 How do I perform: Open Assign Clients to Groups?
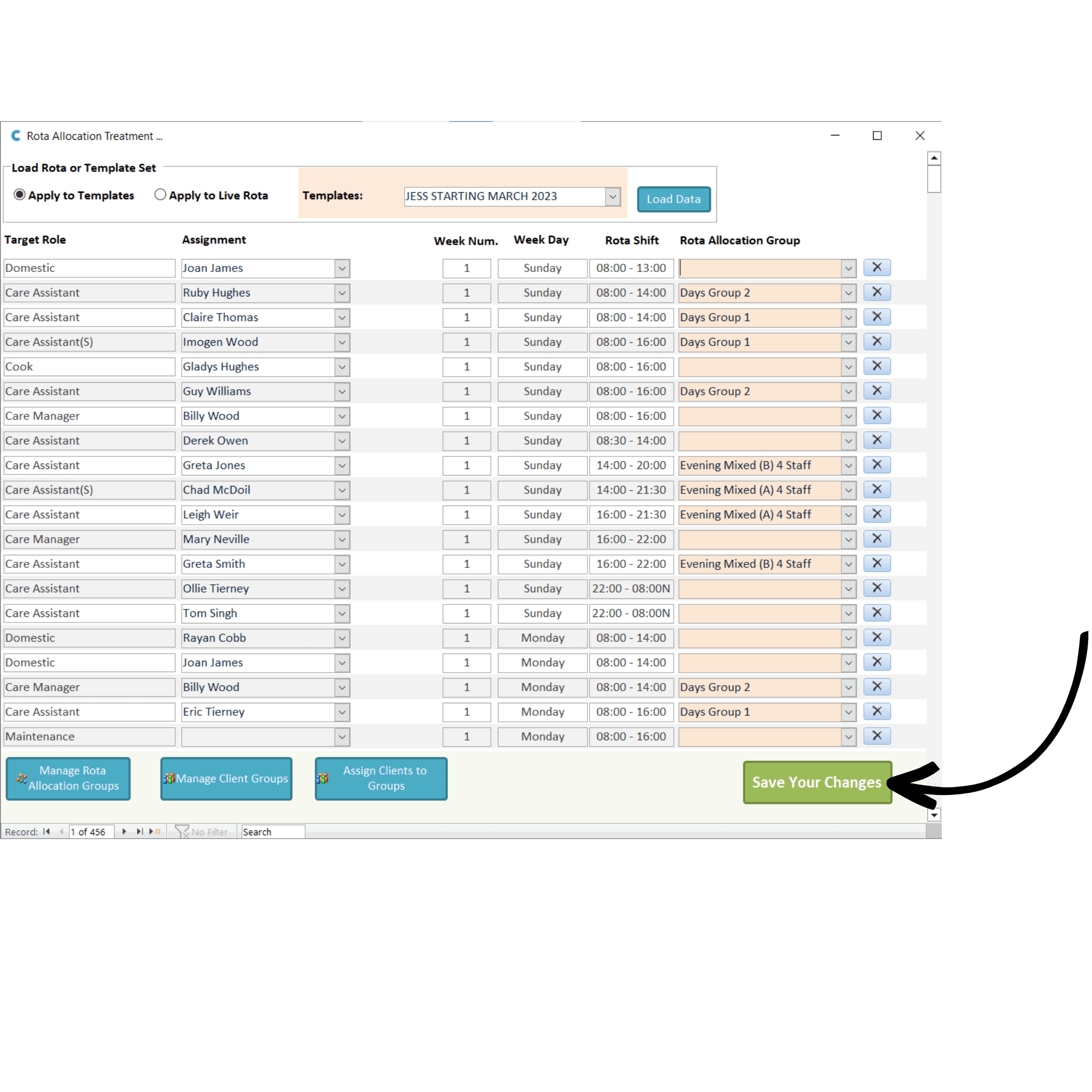[x=381, y=778]
